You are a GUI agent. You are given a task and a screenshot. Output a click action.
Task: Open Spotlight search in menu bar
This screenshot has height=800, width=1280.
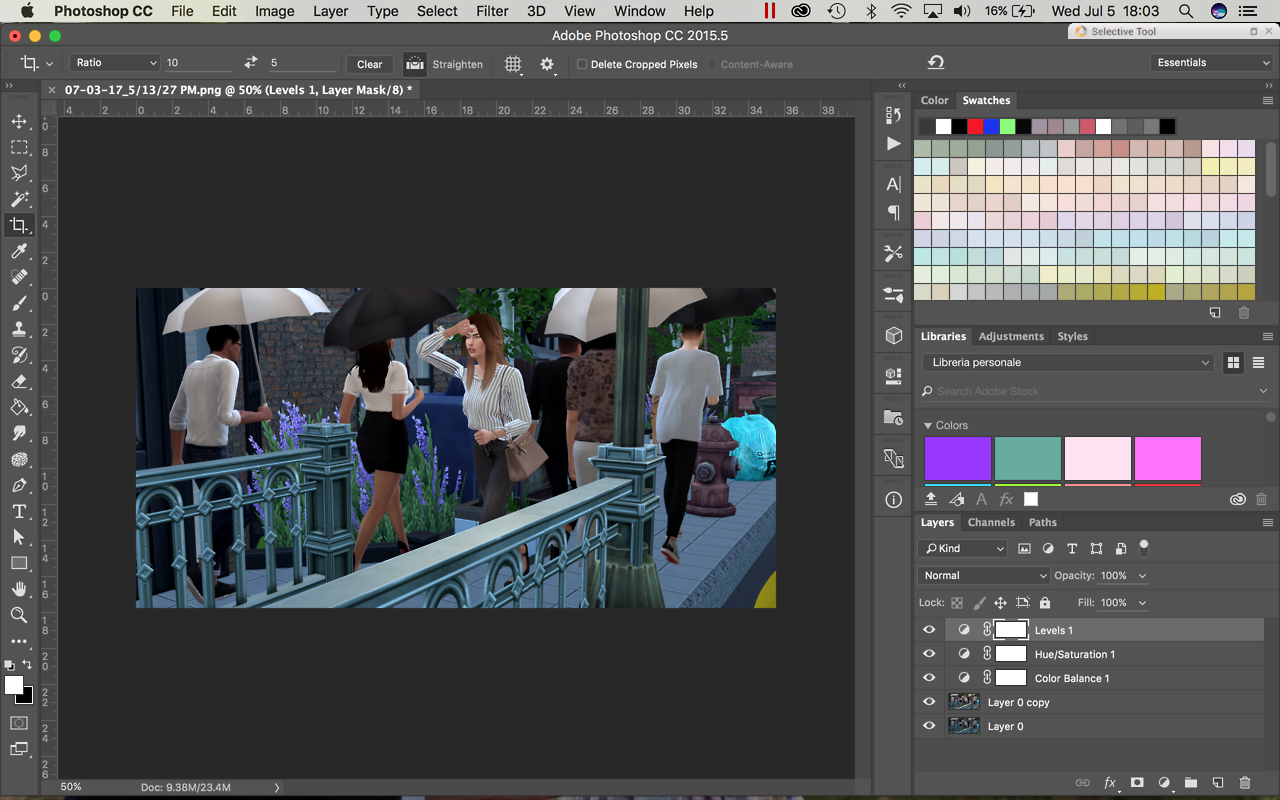tap(1186, 11)
